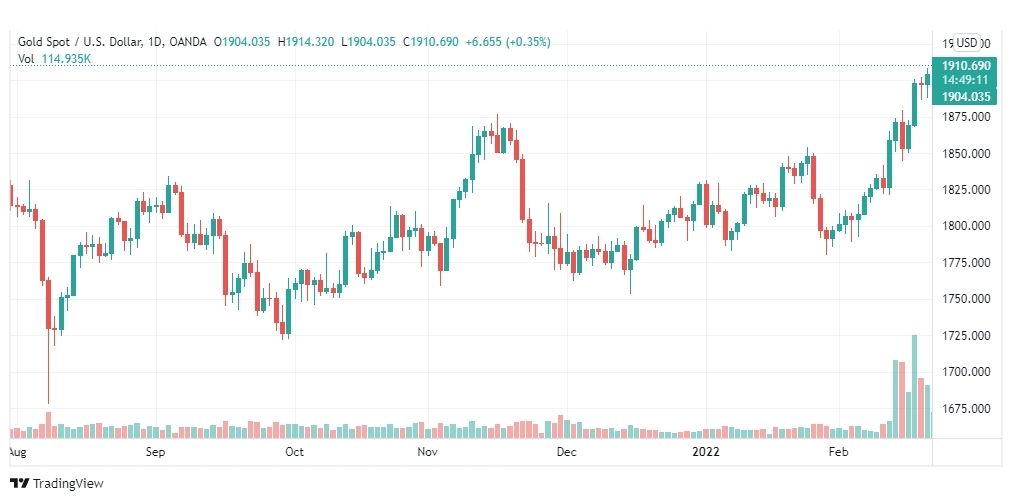Click the 2022 time axis label
This screenshot has height=501, width=1012.
(x=705, y=452)
